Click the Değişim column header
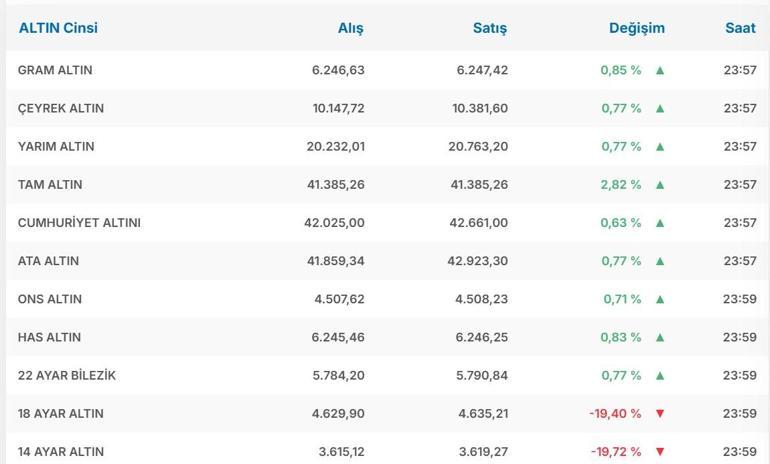Image resolution: width=770 pixels, height=464 pixels. click(636, 28)
